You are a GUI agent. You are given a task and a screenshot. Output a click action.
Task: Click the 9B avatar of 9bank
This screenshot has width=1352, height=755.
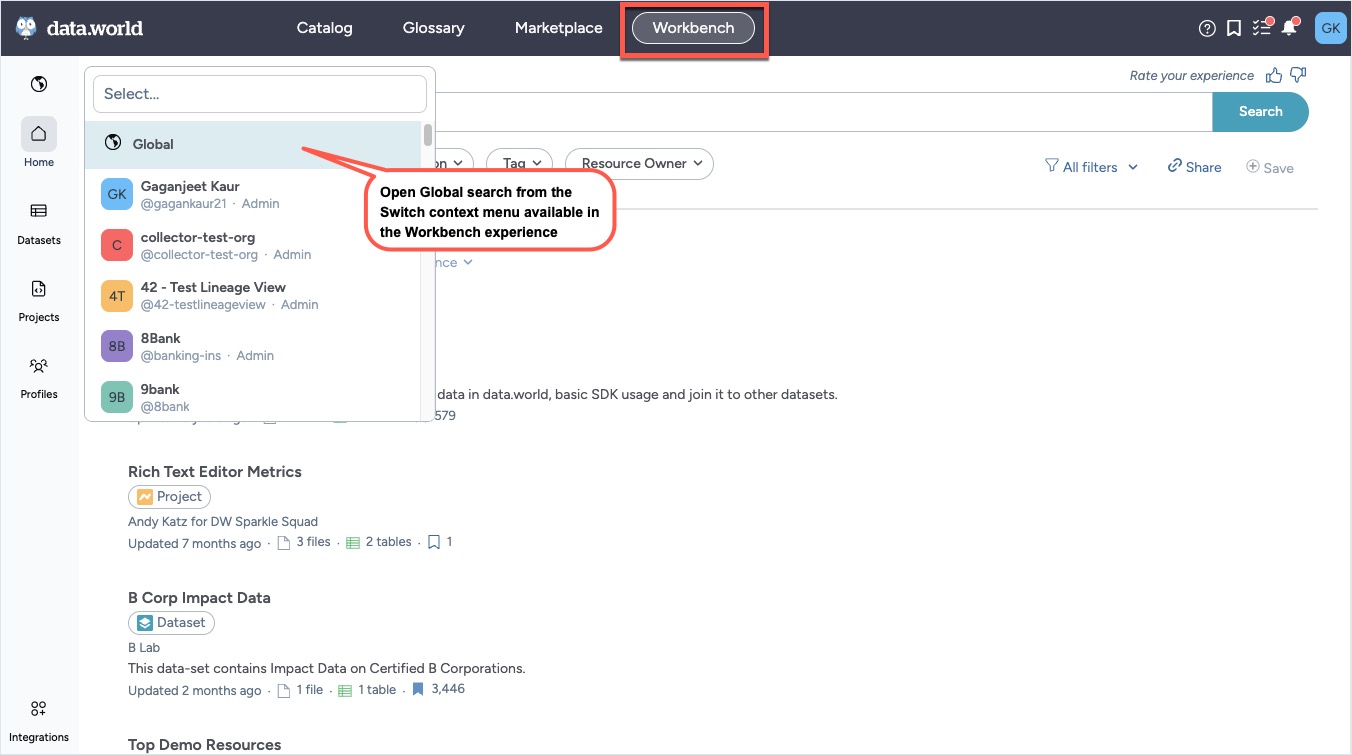tap(117, 397)
